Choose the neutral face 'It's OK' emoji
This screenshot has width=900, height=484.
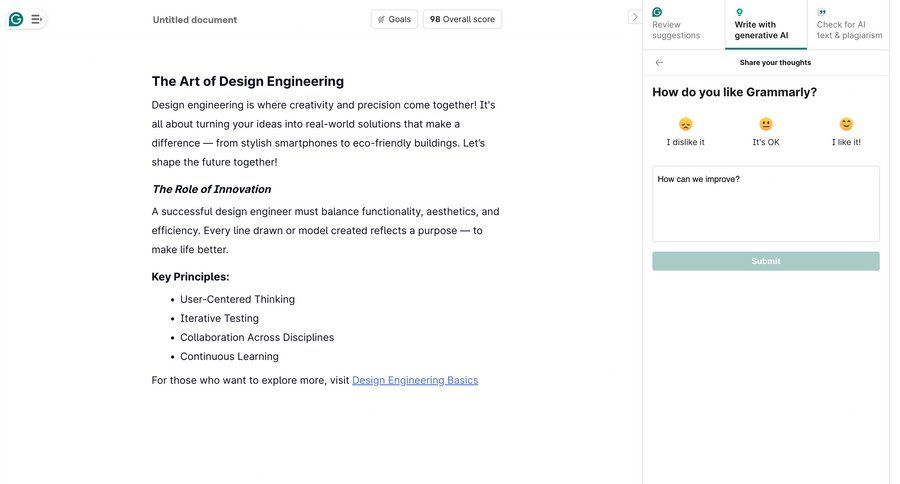coord(766,124)
